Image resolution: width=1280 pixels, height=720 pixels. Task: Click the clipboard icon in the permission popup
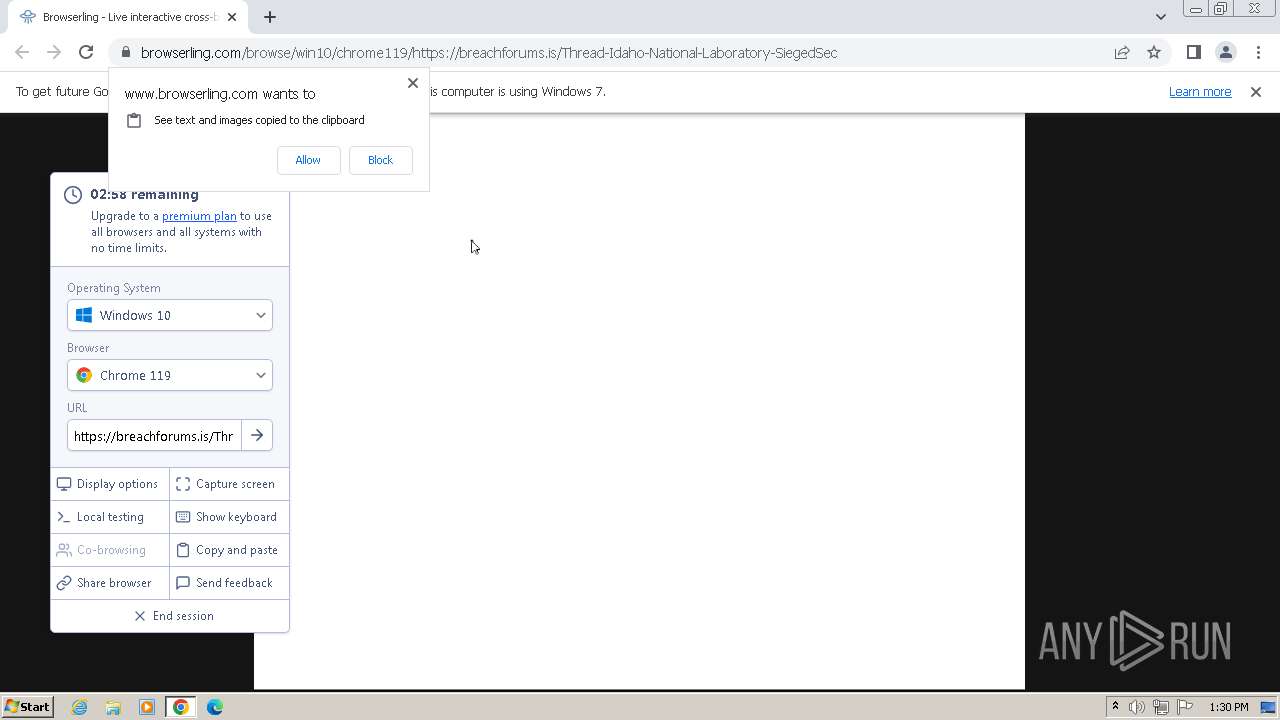coord(134,120)
